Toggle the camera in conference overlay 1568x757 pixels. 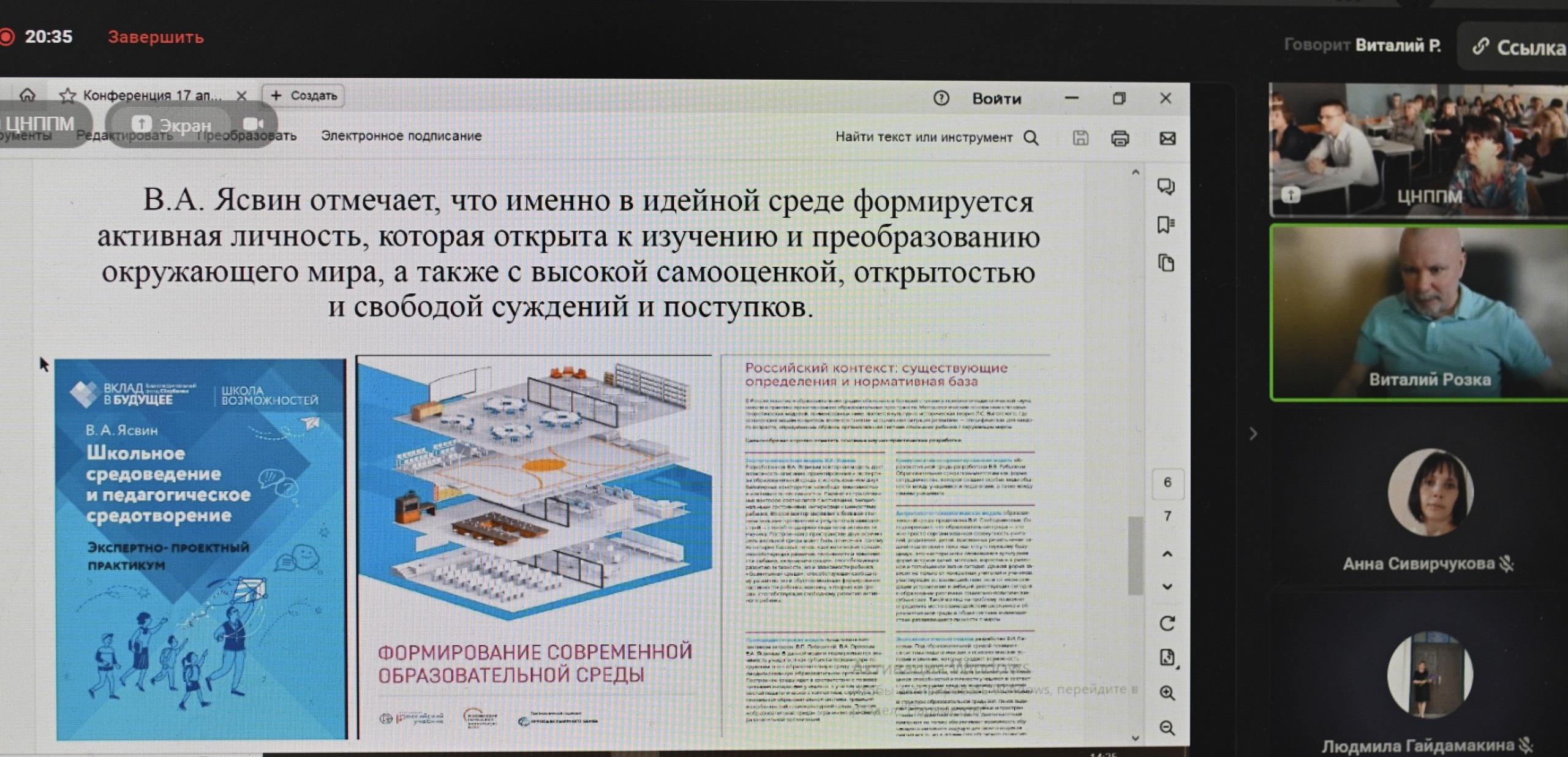(253, 124)
